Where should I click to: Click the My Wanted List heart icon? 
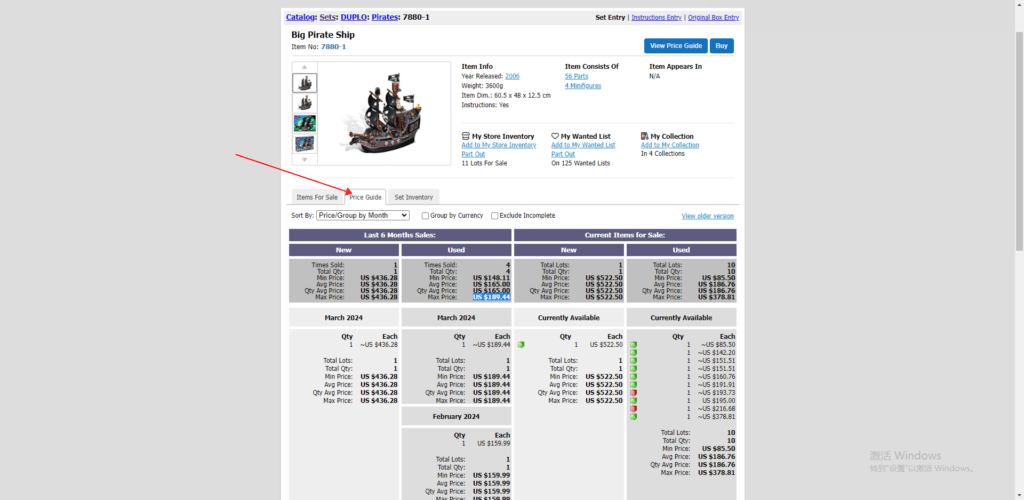[555, 136]
